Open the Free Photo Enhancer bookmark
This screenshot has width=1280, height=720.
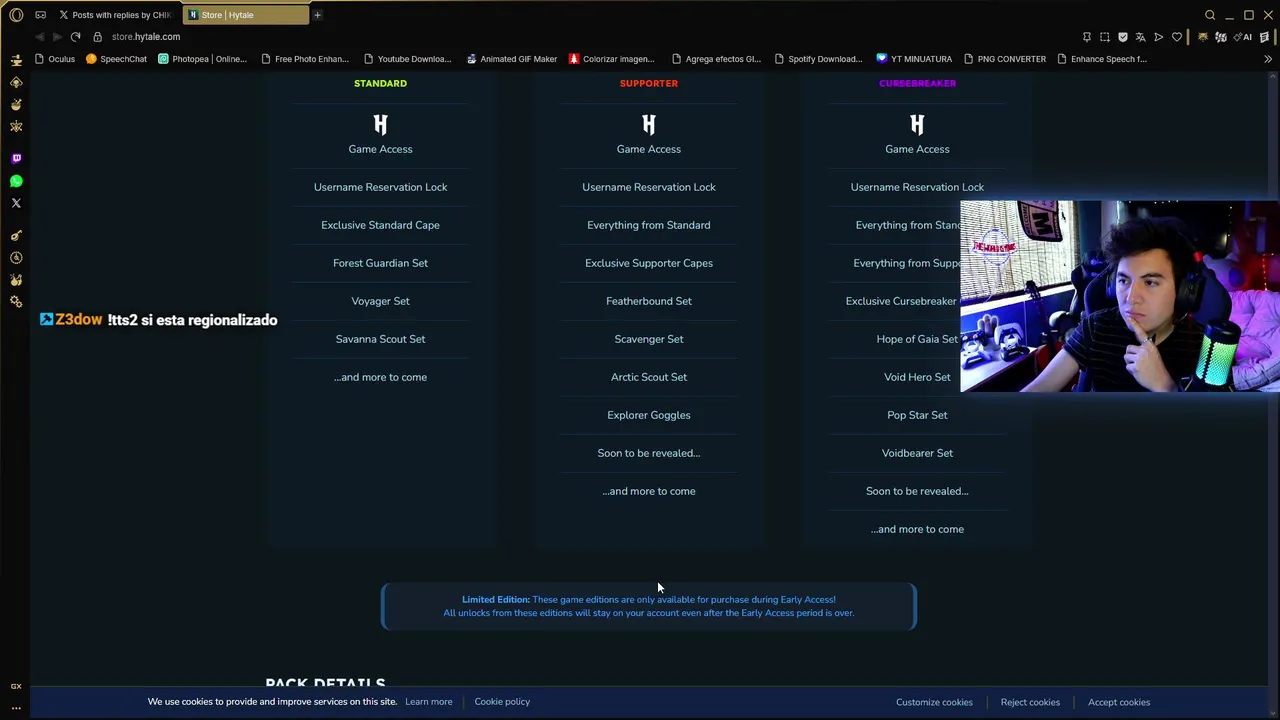point(305,59)
